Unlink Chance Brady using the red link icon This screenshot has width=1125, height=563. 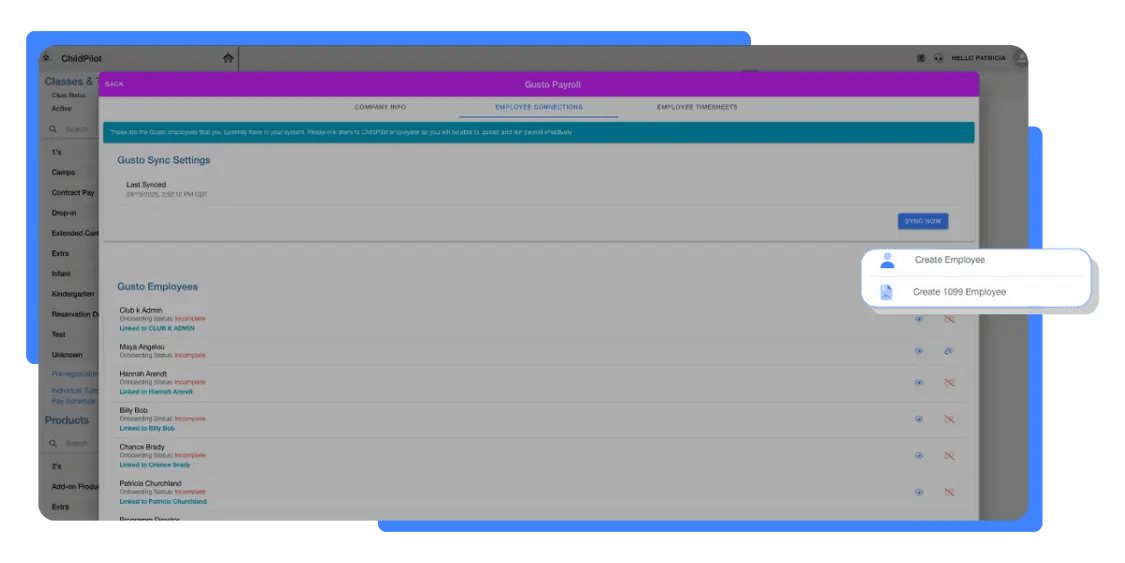click(x=949, y=456)
